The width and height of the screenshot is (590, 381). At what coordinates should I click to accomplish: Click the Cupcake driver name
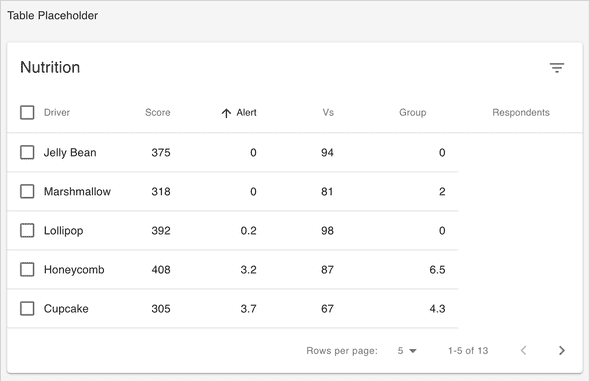(x=66, y=309)
